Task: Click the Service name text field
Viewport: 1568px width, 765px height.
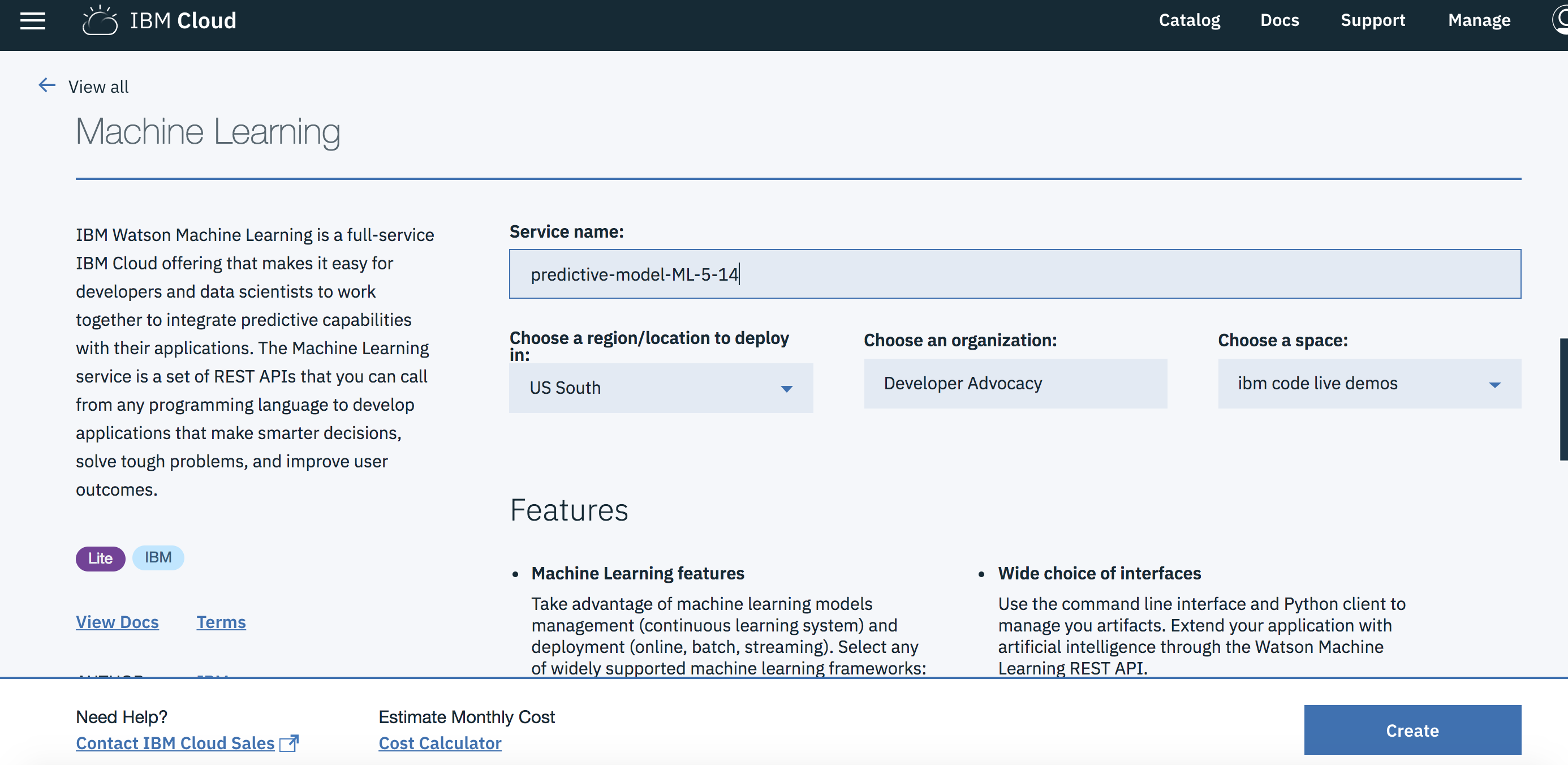Action: (x=1015, y=274)
